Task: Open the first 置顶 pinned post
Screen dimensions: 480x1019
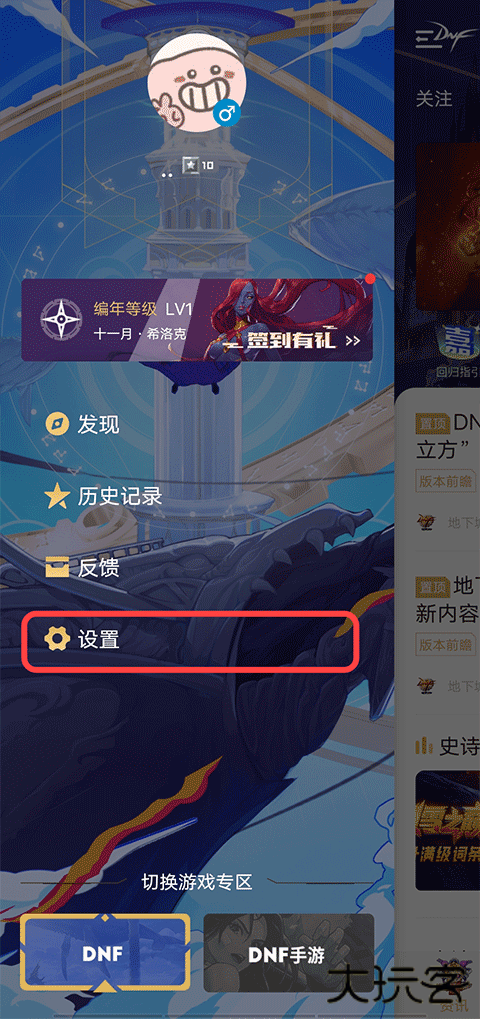Action: (x=448, y=436)
